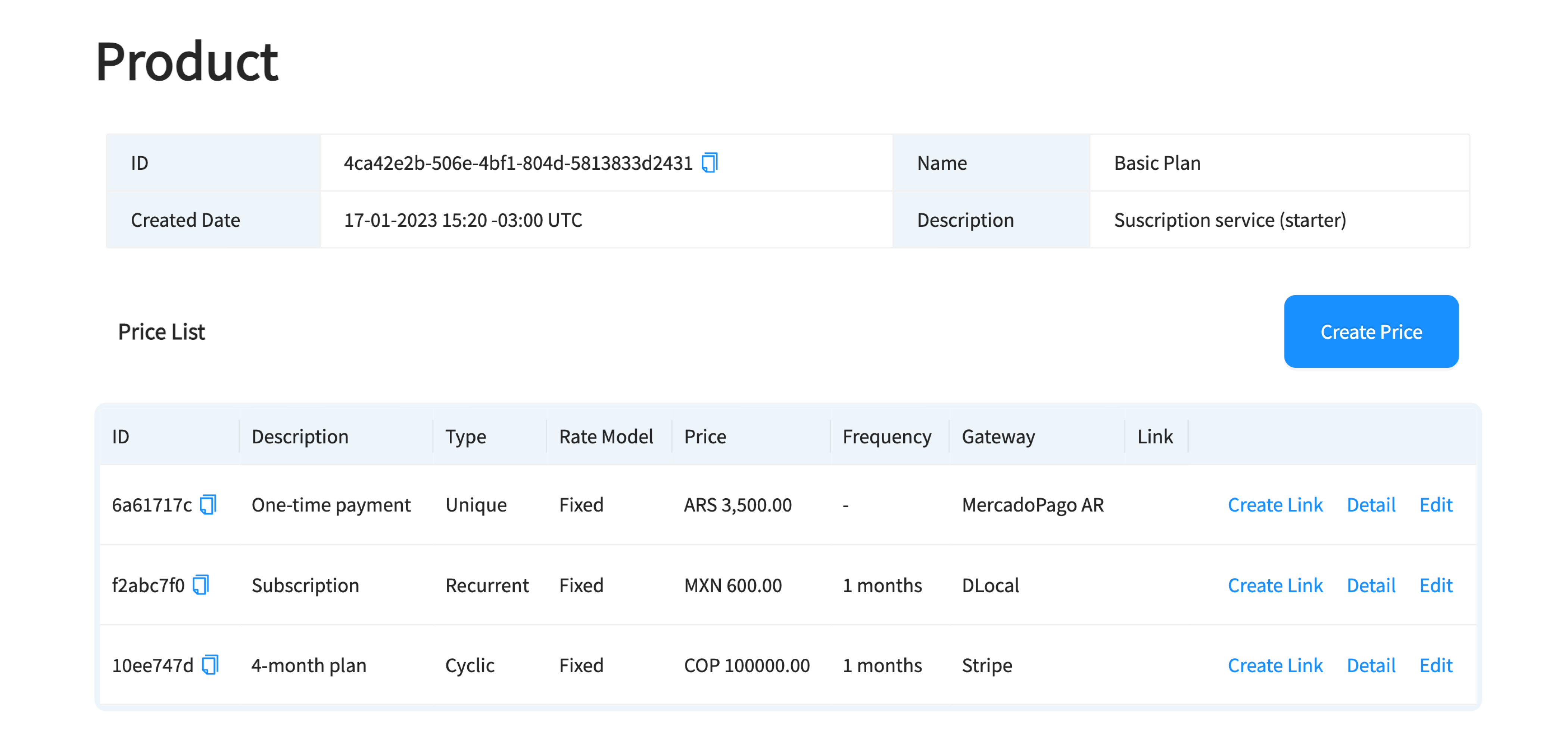Select the product ID text value

pyautogui.click(x=518, y=163)
